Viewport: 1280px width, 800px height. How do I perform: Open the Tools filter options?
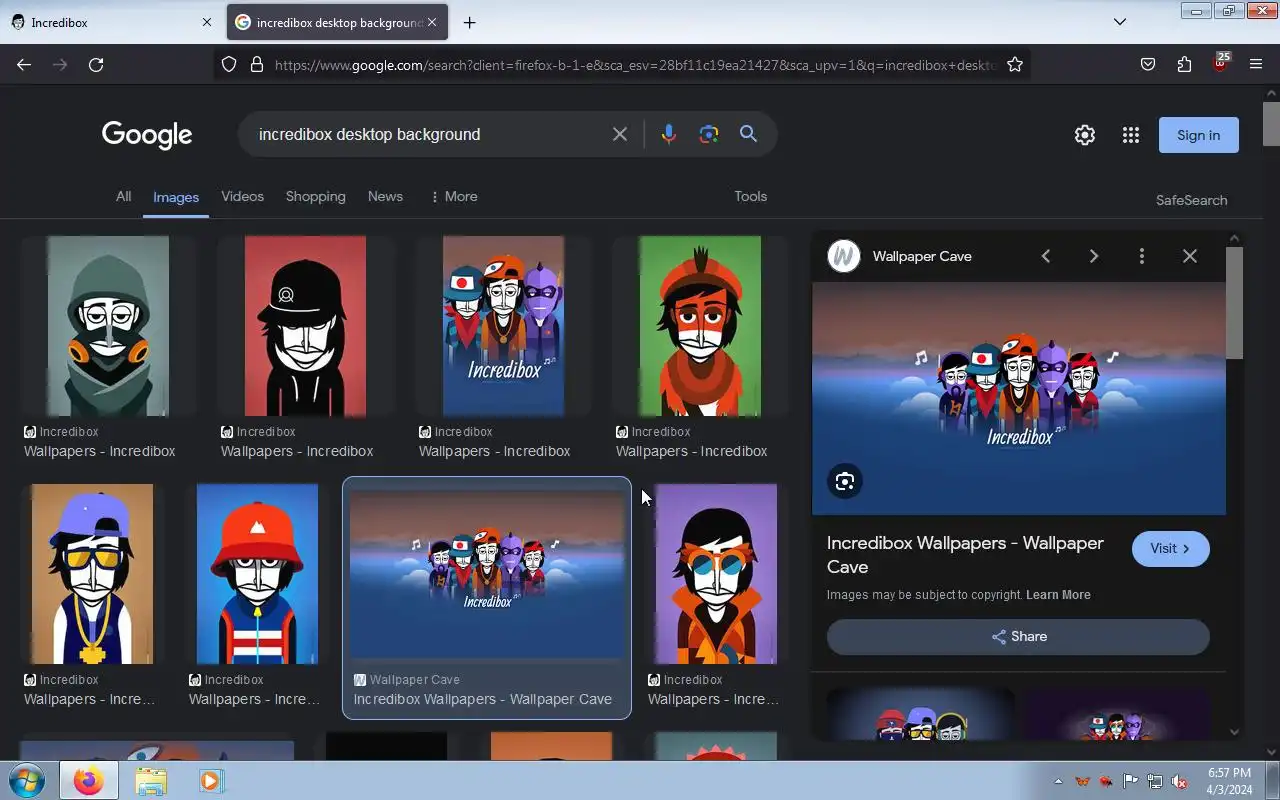tap(750, 196)
